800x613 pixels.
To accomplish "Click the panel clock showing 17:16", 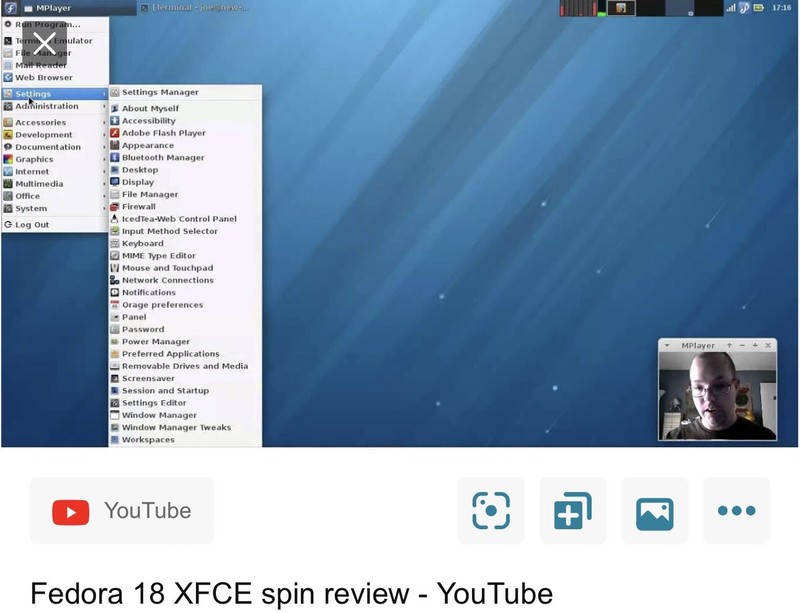I will [x=781, y=8].
